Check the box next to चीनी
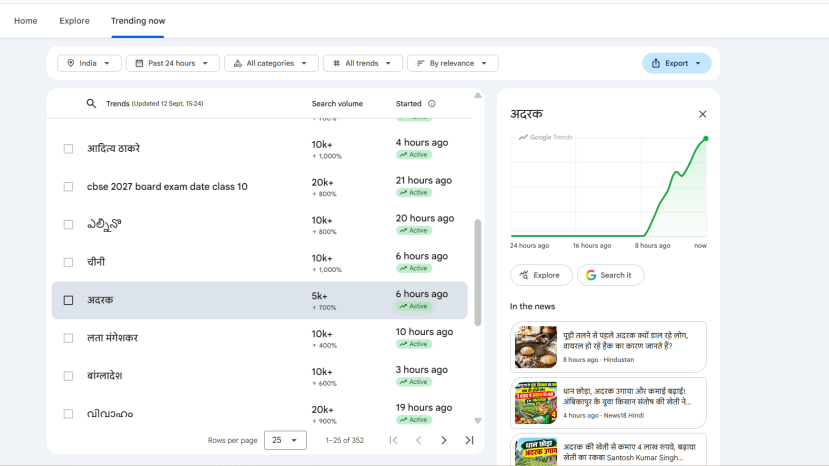 coord(68,262)
